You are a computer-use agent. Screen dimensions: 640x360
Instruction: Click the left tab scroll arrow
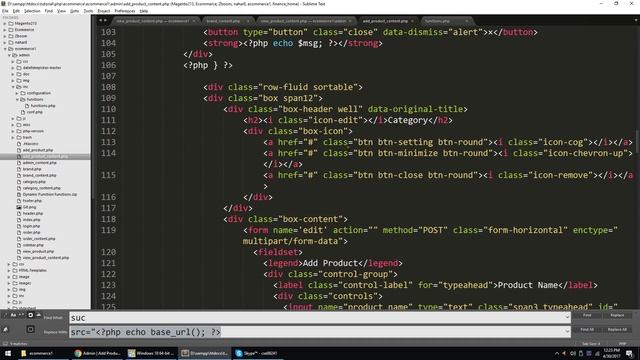click(x=100, y=20)
